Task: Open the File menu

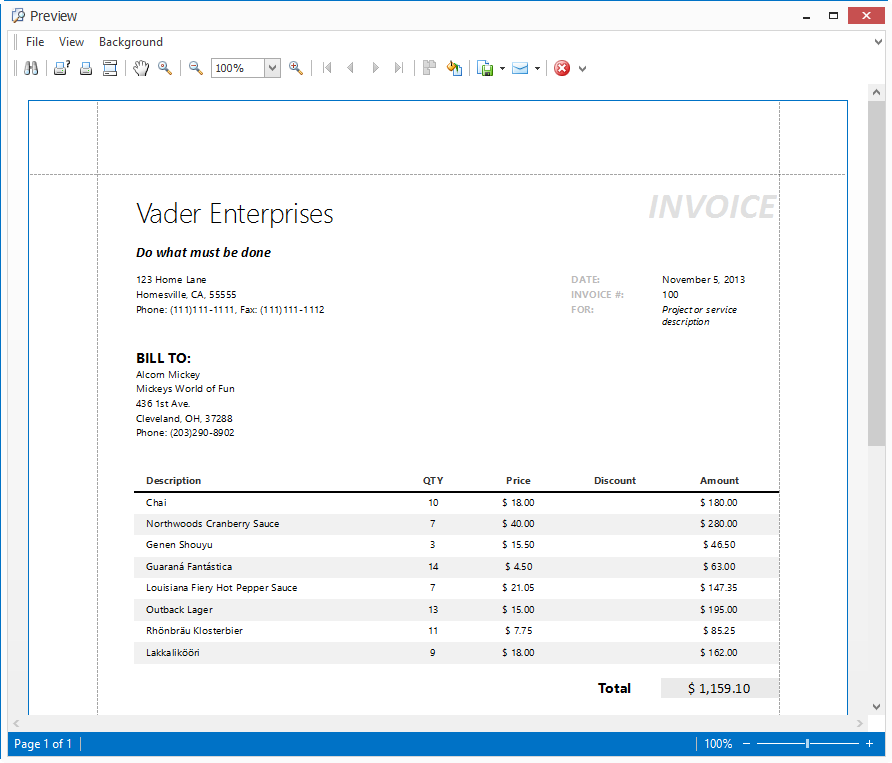Action: (35, 42)
